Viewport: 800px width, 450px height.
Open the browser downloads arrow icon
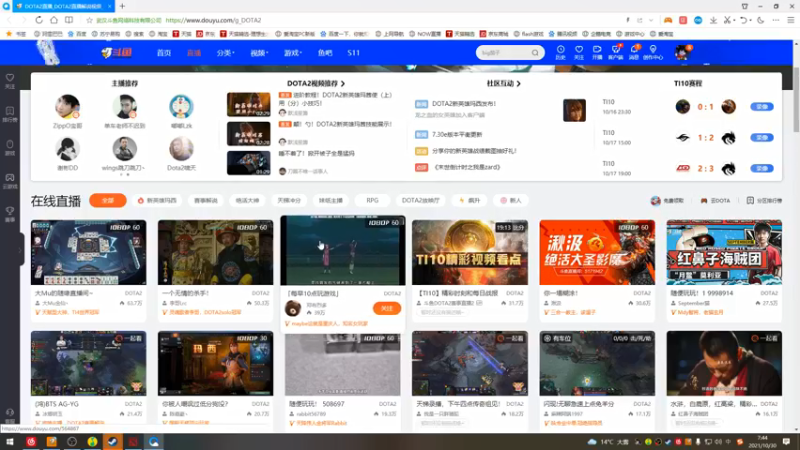point(713,20)
